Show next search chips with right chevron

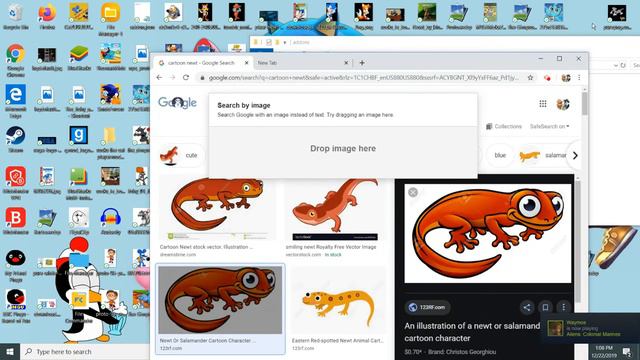[x=575, y=156]
